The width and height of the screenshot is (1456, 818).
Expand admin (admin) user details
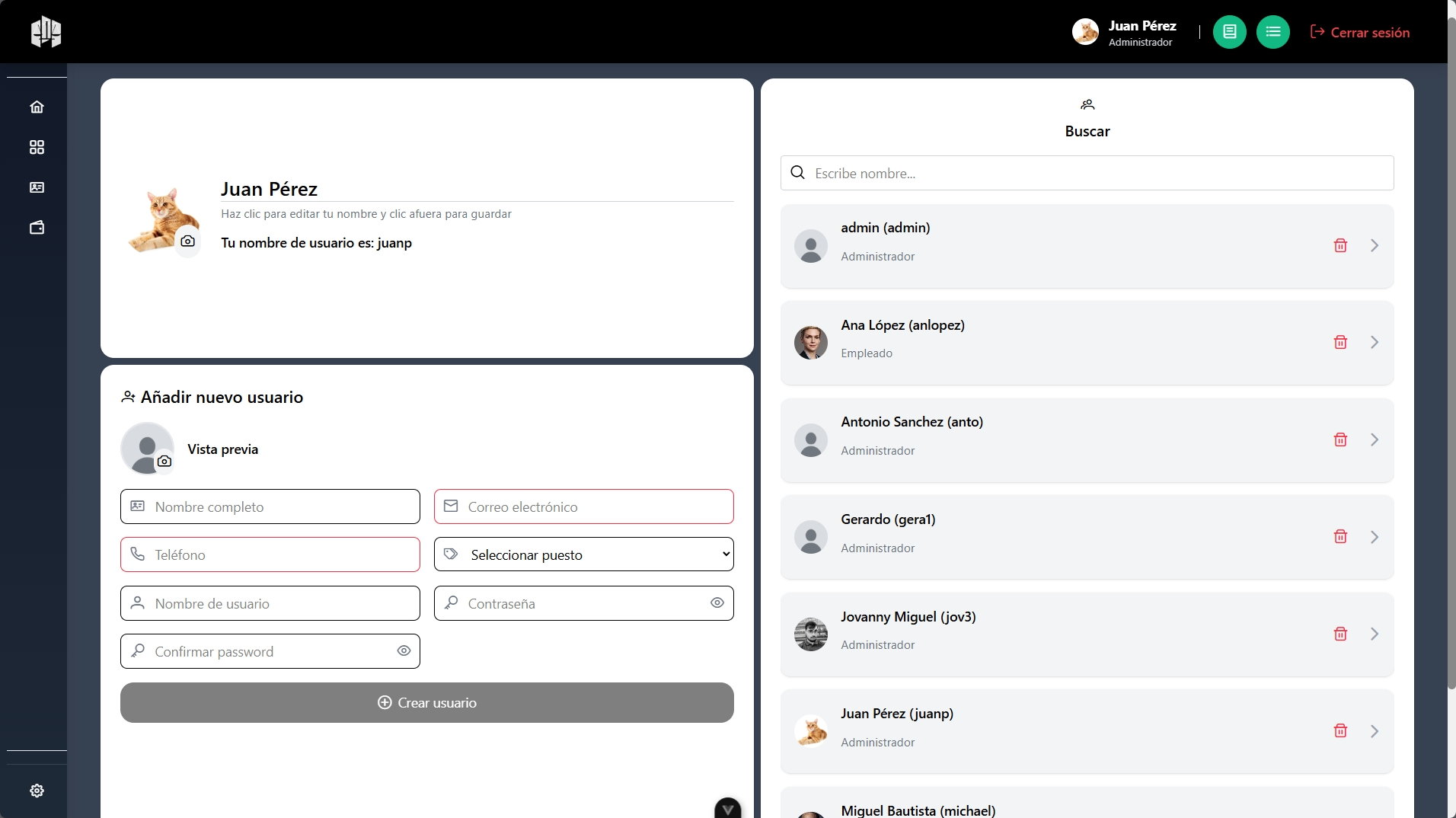(x=1375, y=245)
